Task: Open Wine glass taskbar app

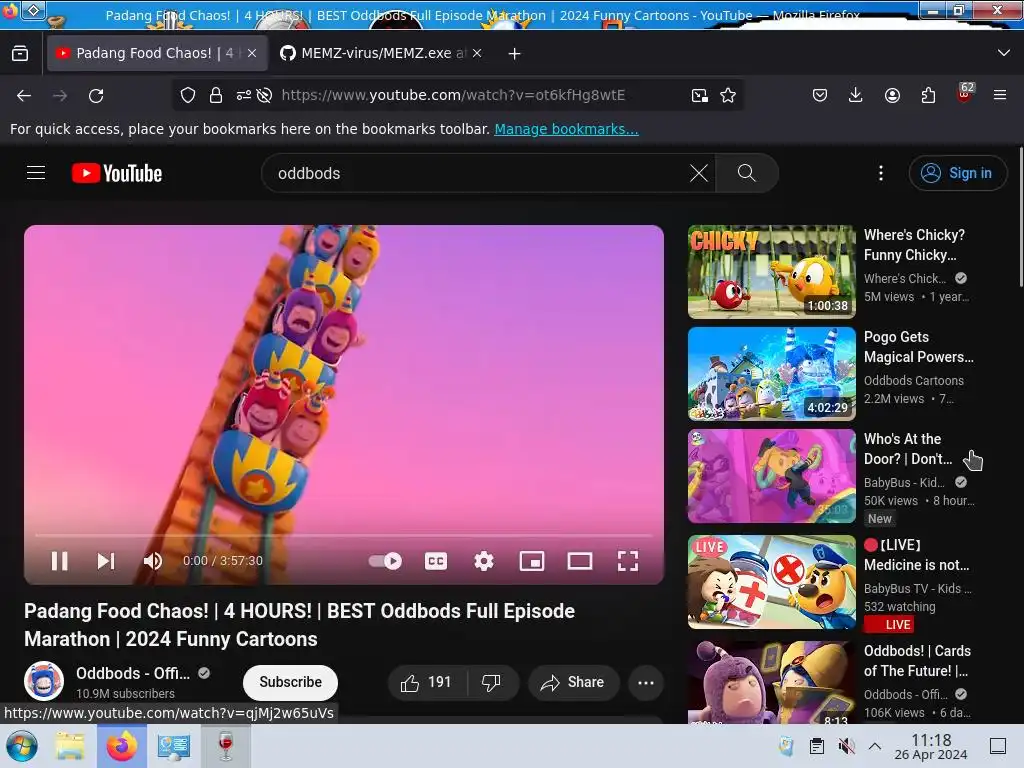Action: 226,746
